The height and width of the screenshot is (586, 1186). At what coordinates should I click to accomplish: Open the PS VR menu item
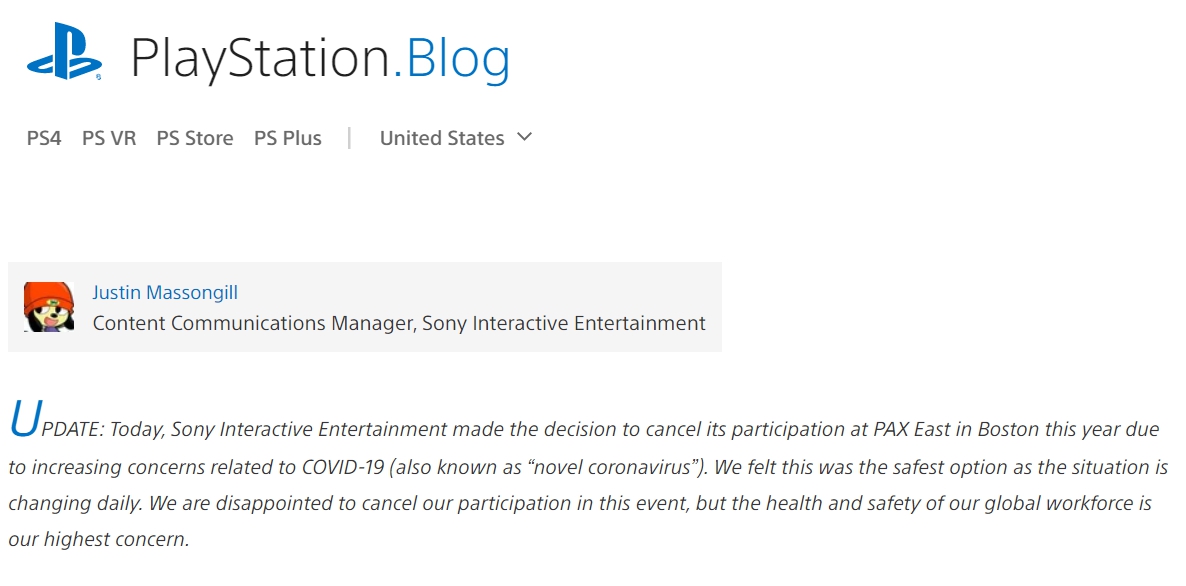tap(109, 138)
